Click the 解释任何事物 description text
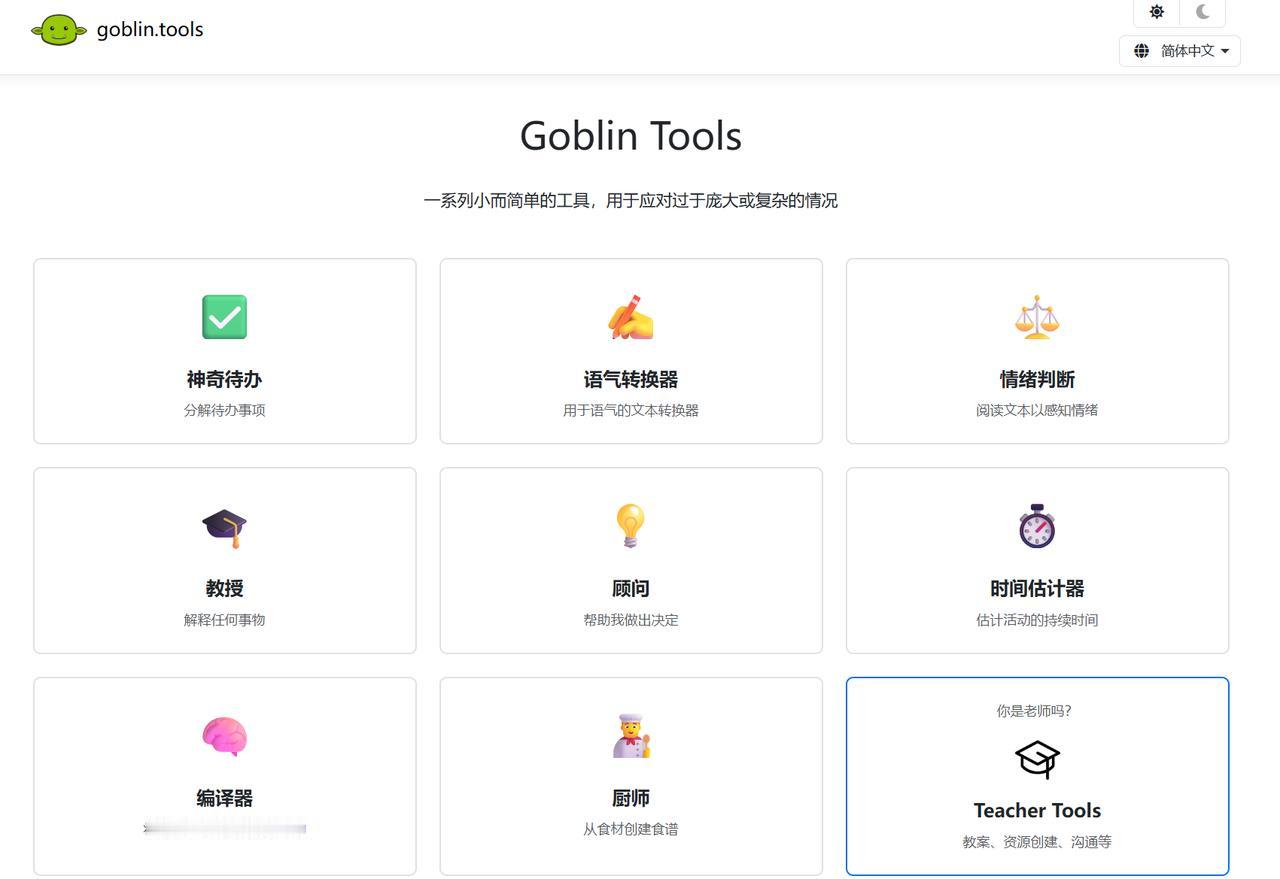This screenshot has width=1280, height=879. (x=224, y=620)
